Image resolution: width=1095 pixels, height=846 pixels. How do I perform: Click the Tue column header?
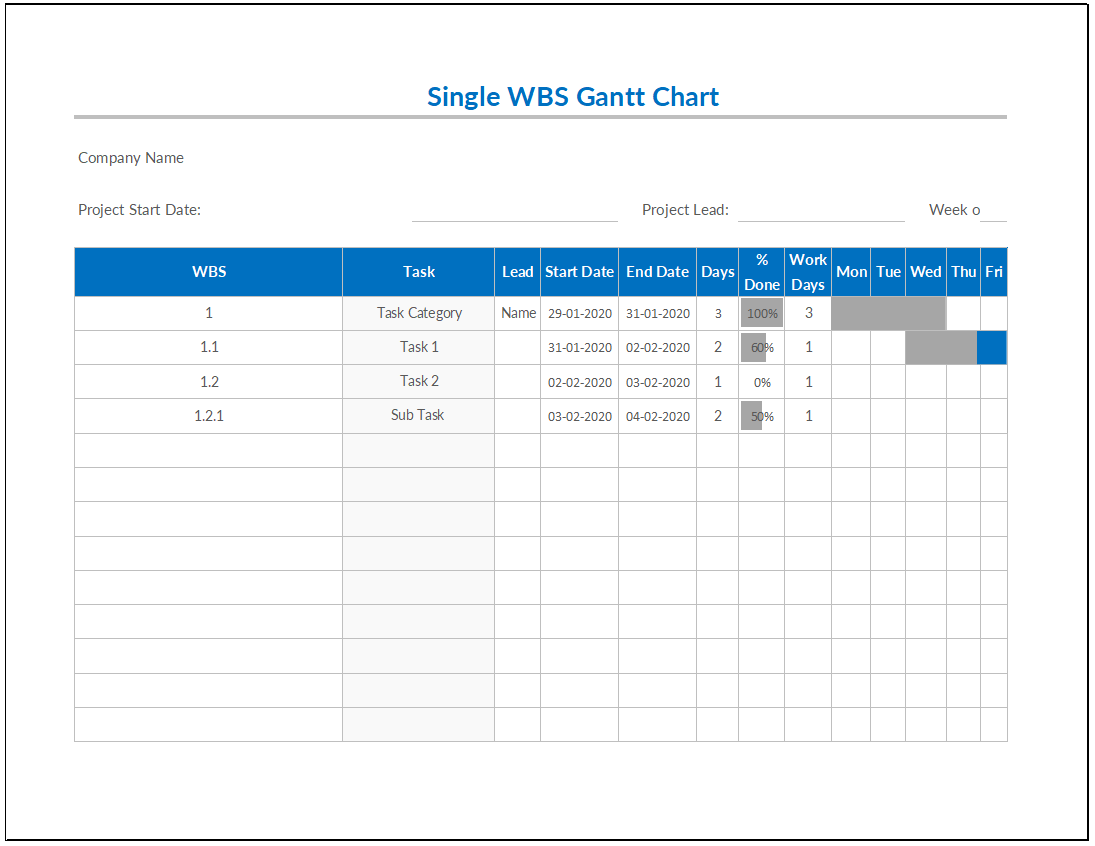[888, 272]
